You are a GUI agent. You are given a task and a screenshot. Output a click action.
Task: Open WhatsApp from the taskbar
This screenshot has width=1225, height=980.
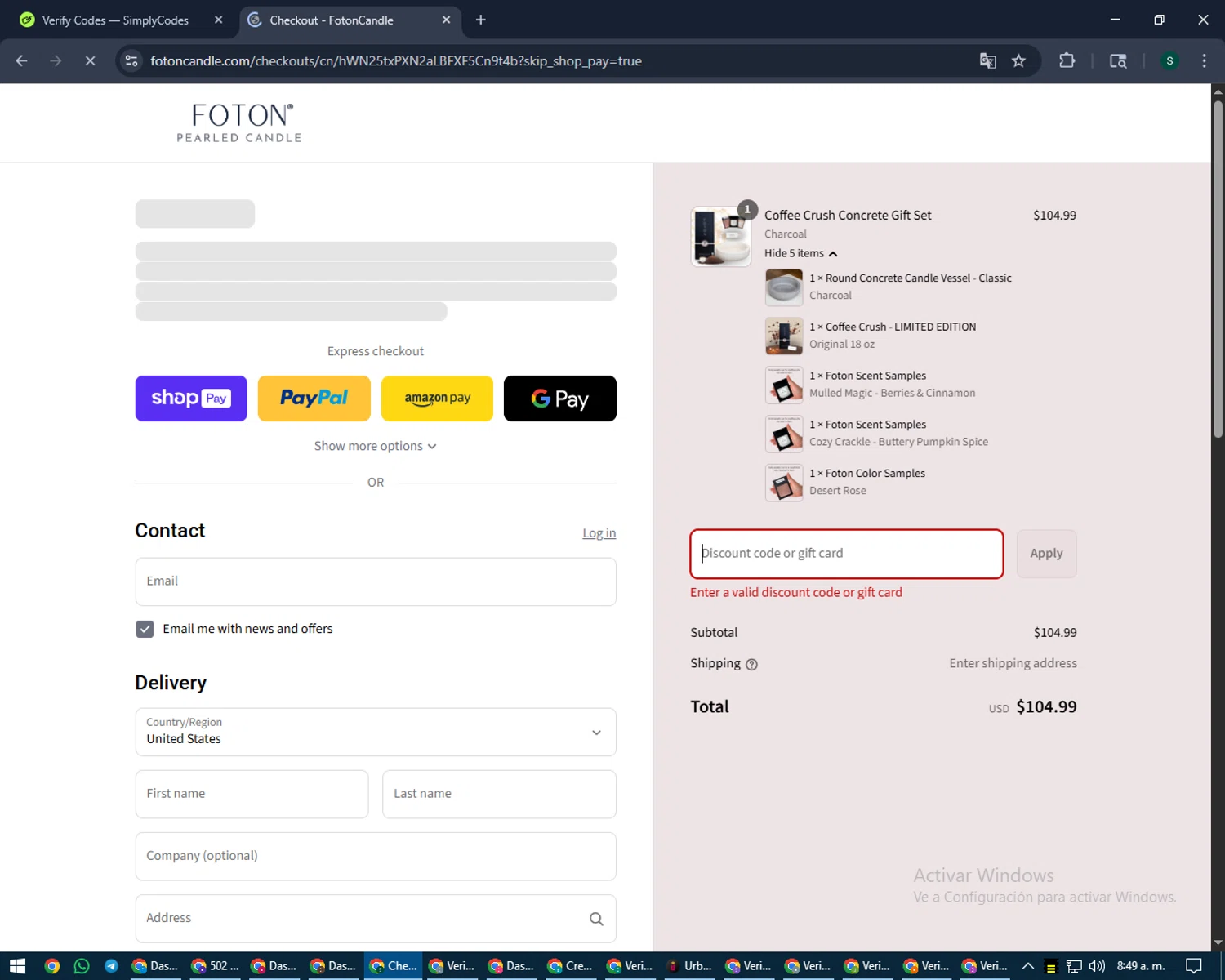point(82,966)
